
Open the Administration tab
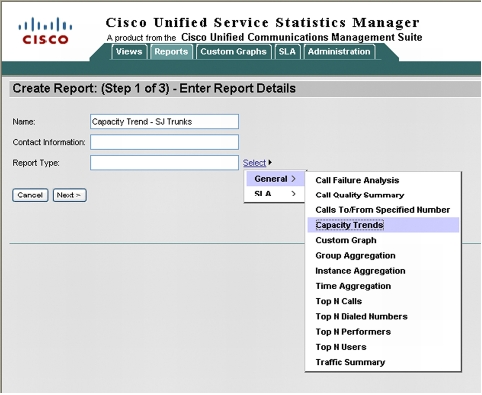point(339,52)
